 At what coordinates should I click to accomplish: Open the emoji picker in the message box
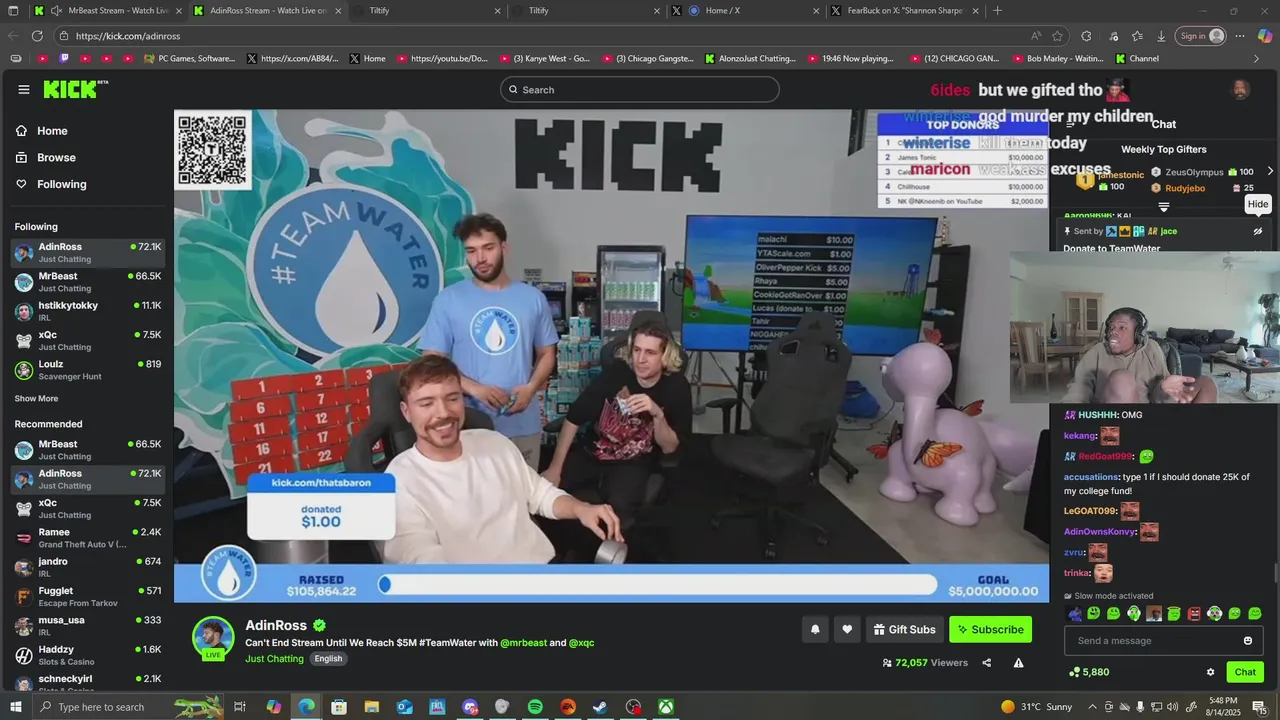tap(1247, 641)
